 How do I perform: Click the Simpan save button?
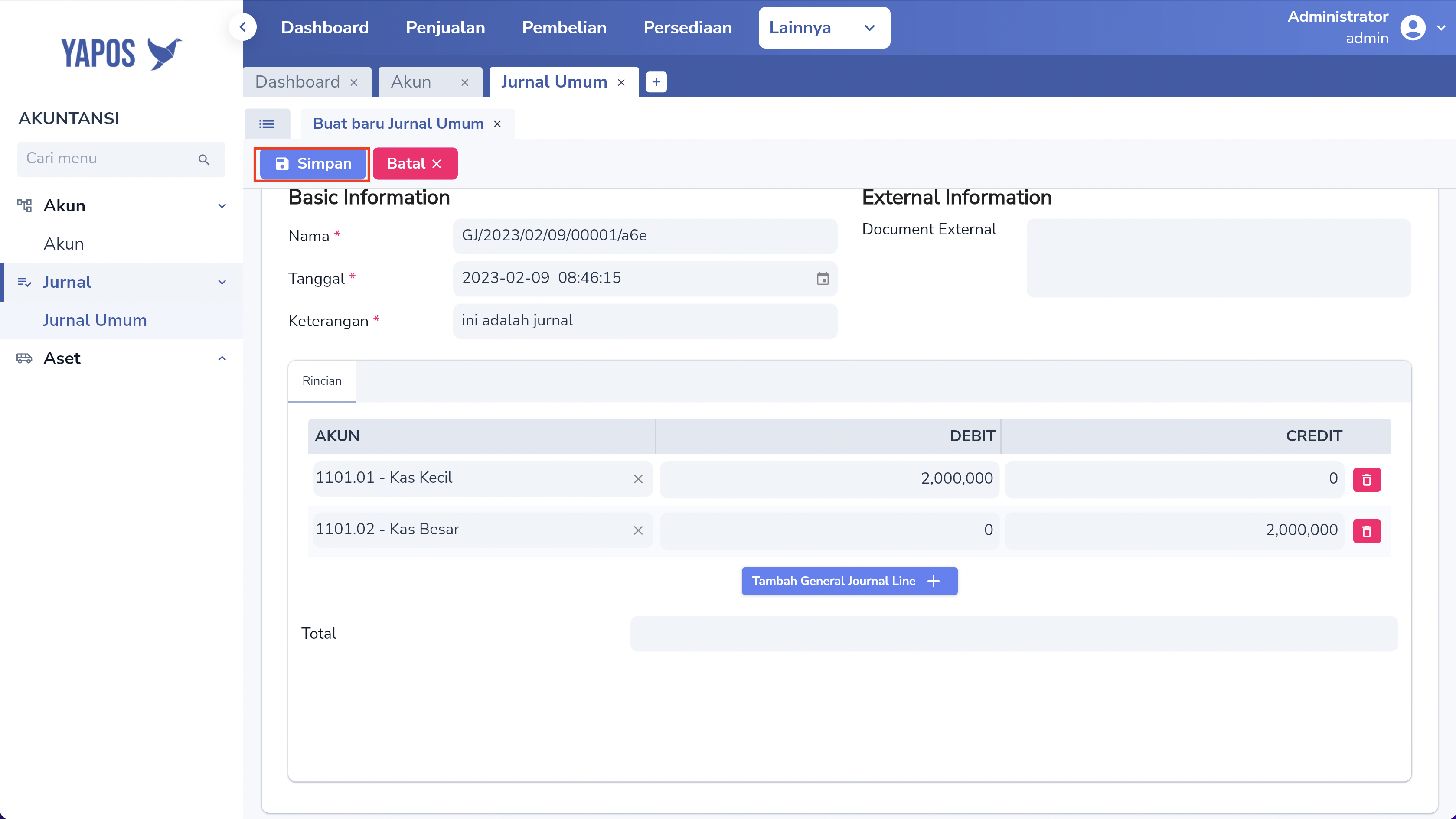[x=313, y=164]
